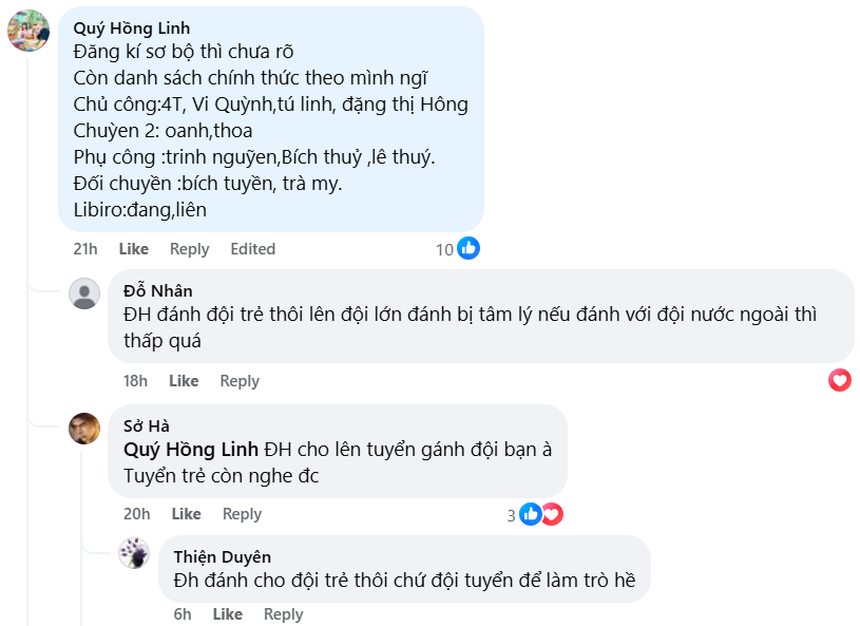The width and height of the screenshot is (860, 626).
Task: Open Quý Hồng Linh's name link
Action: coord(131,27)
